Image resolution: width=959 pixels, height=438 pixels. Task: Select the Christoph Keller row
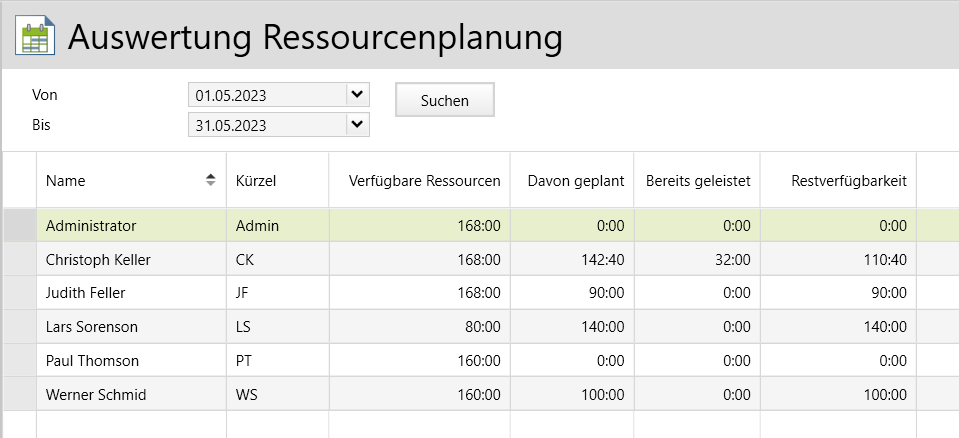[98, 260]
